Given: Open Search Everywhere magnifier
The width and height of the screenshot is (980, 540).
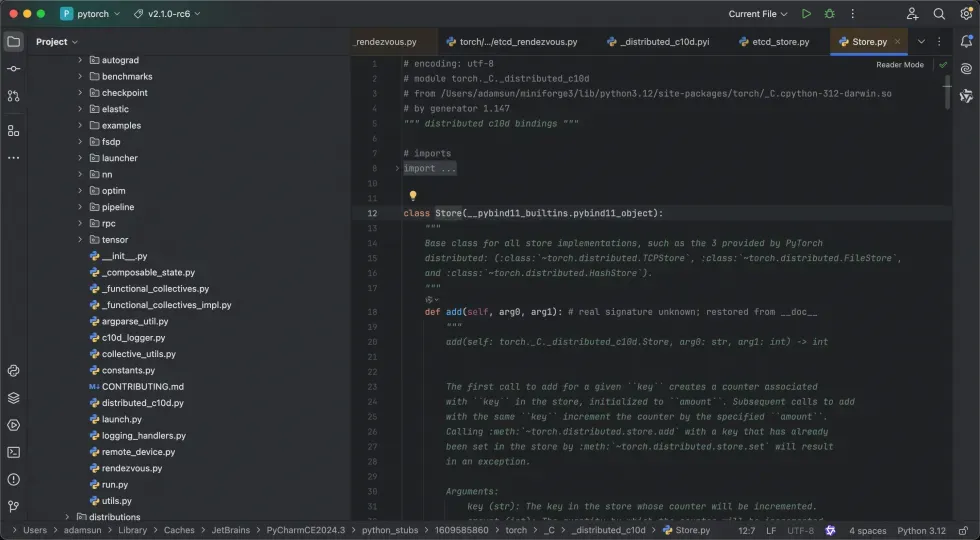Looking at the screenshot, I should [x=939, y=14].
